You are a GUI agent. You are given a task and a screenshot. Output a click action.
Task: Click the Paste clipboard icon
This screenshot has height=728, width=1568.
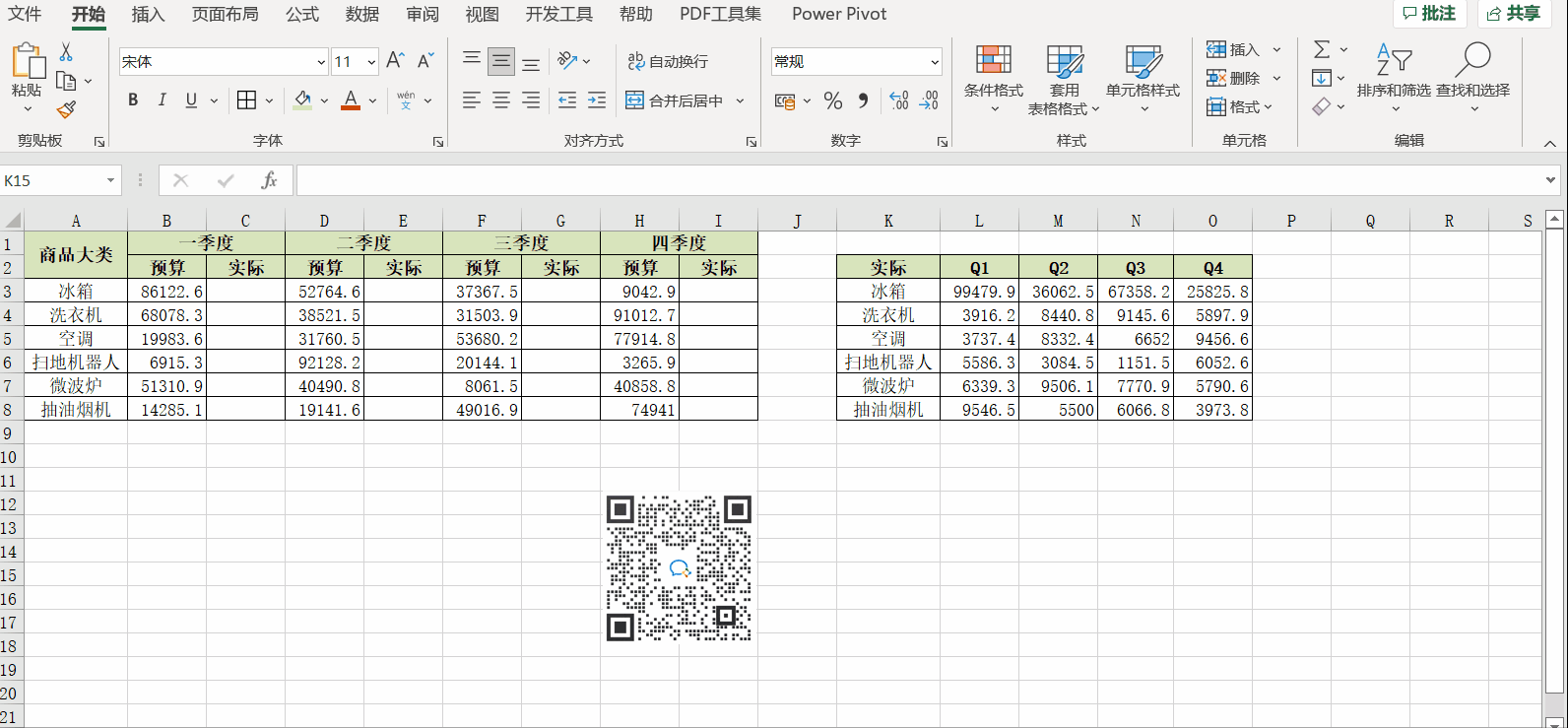[28, 61]
